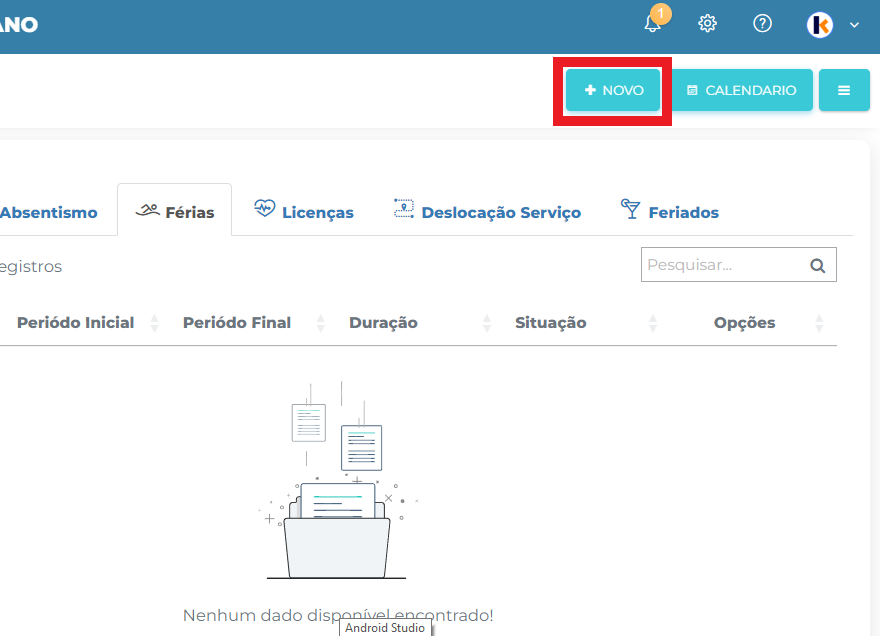
Task: Switch to the Feriados tab
Action: point(670,211)
